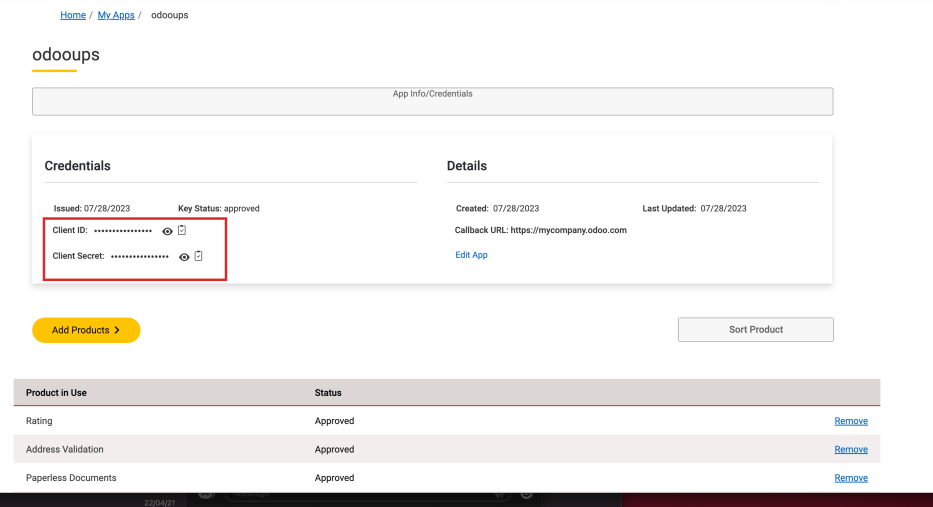Click the Edit App link

[471, 255]
